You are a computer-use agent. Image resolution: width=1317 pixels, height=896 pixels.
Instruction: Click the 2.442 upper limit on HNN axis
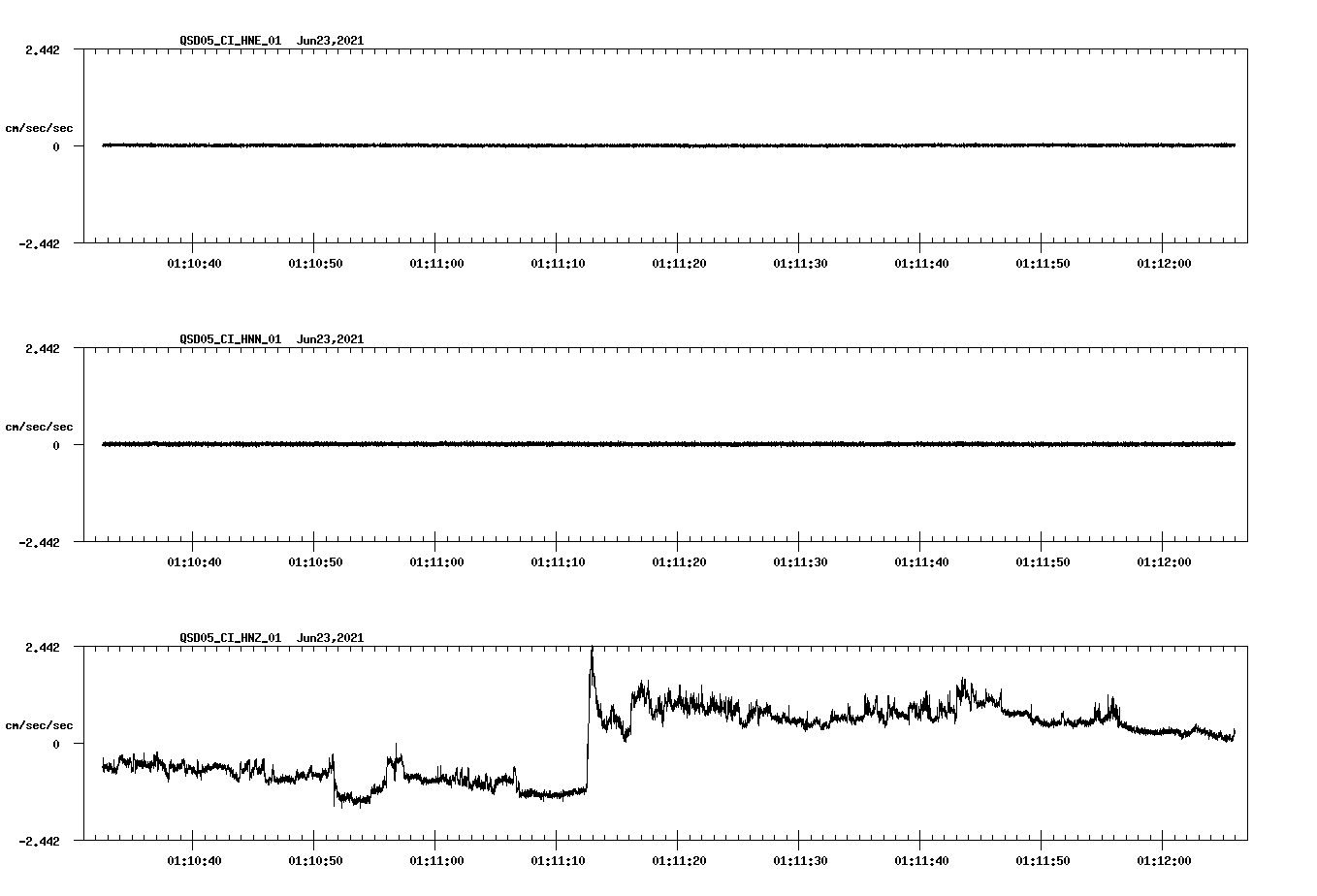(x=43, y=348)
